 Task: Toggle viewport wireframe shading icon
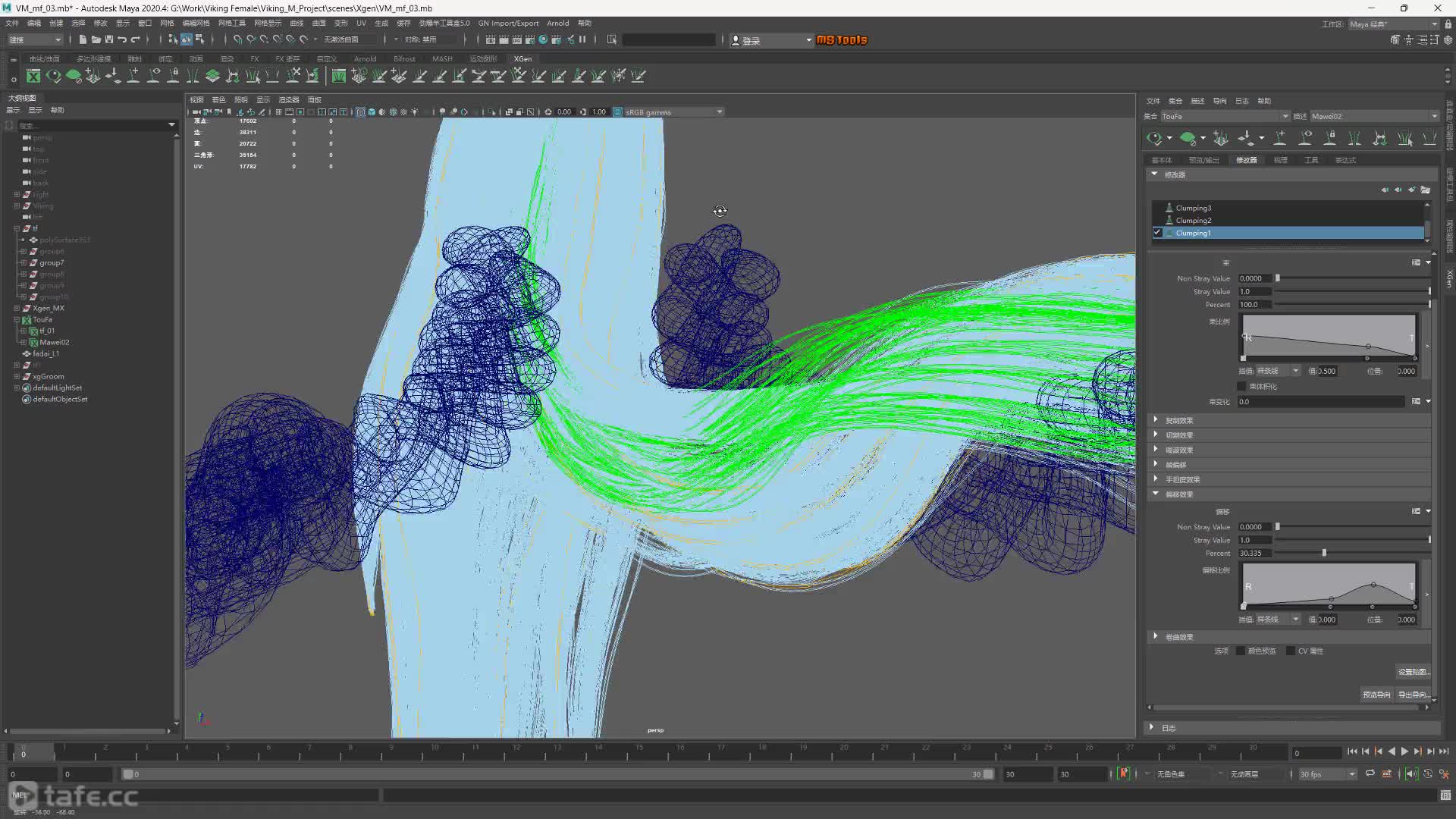(361, 111)
